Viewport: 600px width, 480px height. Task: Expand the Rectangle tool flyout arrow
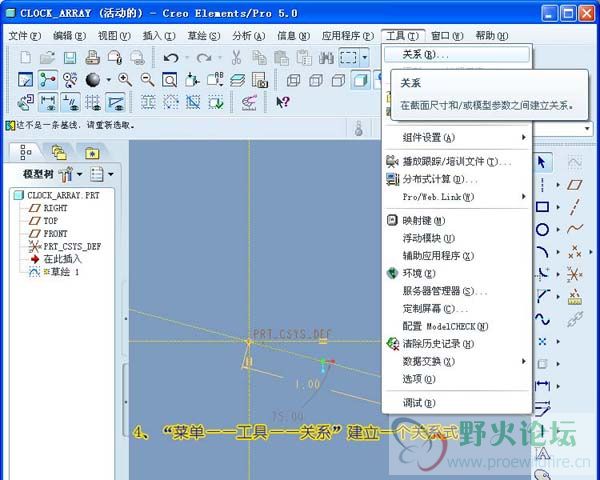(x=558, y=207)
